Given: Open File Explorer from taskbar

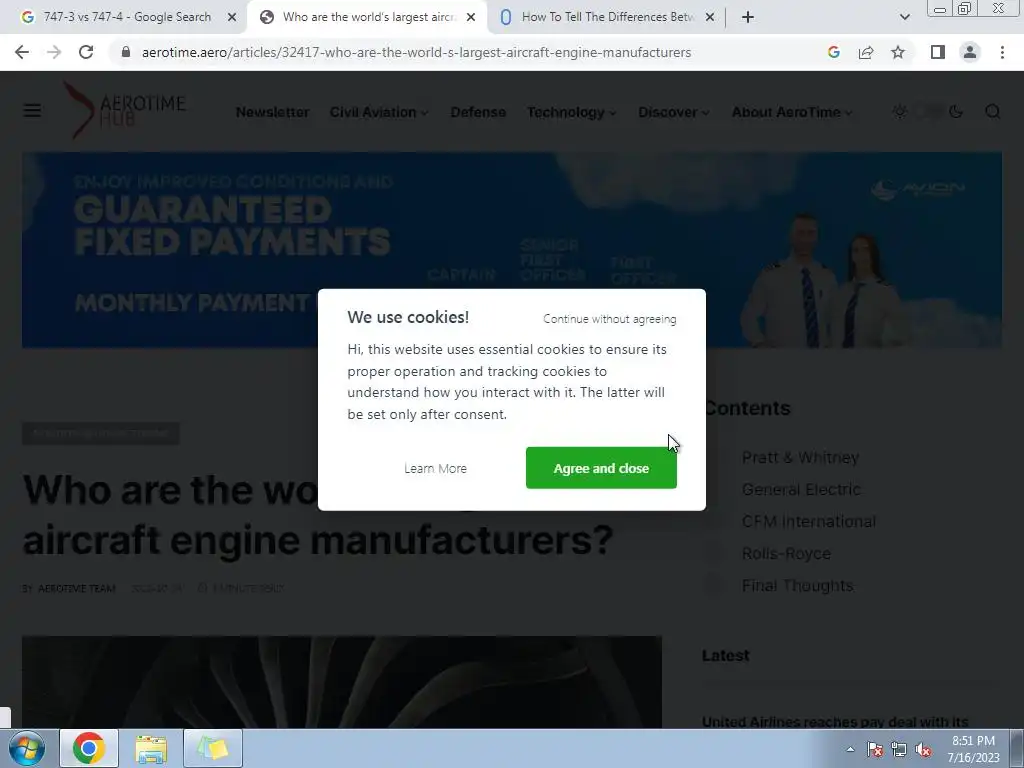Looking at the screenshot, I should [x=151, y=748].
